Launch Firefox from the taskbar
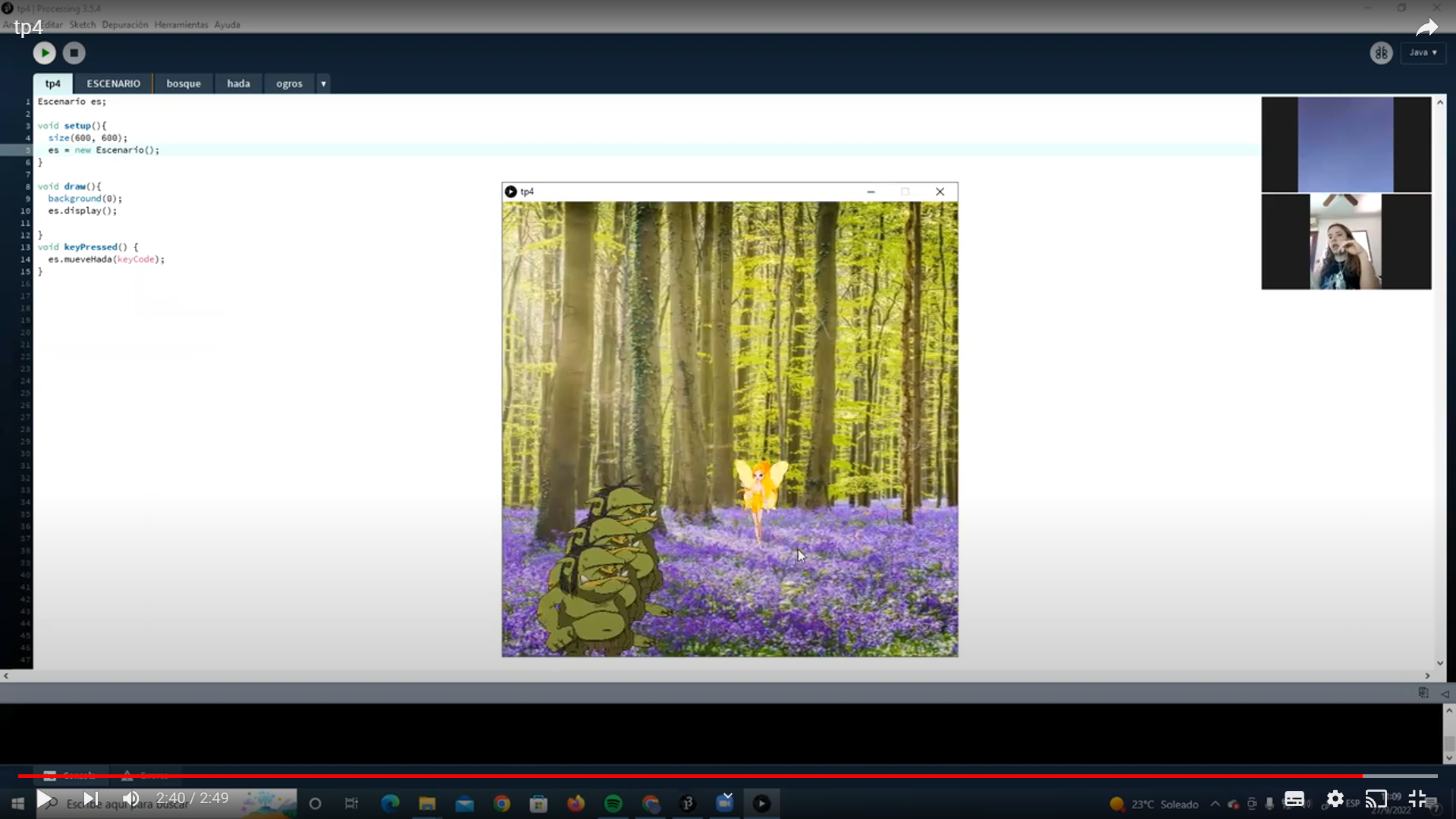This screenshot has width=1456, height=819. (x=576, y=804)
